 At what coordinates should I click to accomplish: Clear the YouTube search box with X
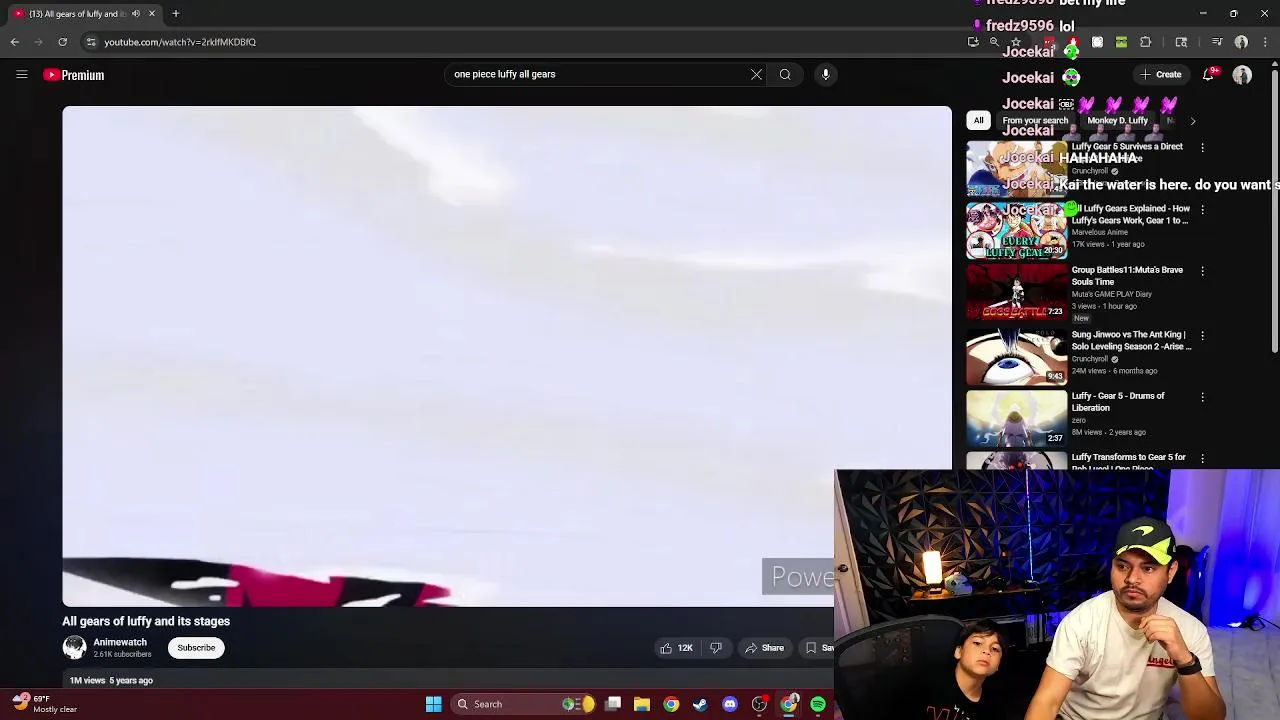point(756,74)
